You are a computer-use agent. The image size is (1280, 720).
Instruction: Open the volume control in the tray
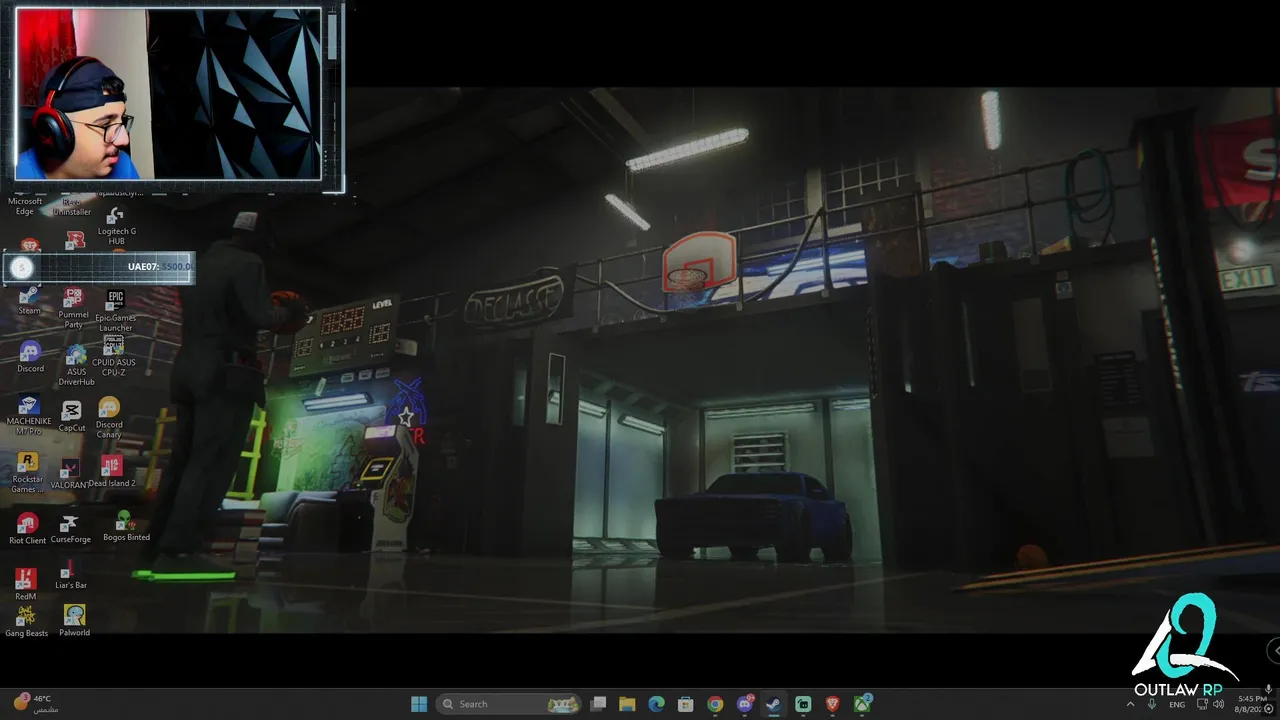pos(1218,704)
